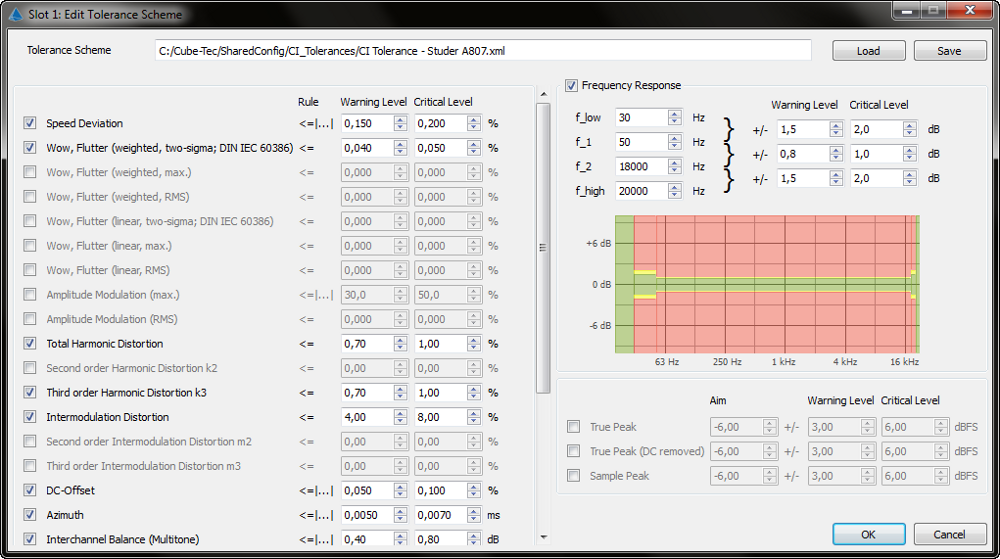Viewport: 1000px width, 559px height.
Task: Enable the True Peak checkbox
Action: coord(573,426)
